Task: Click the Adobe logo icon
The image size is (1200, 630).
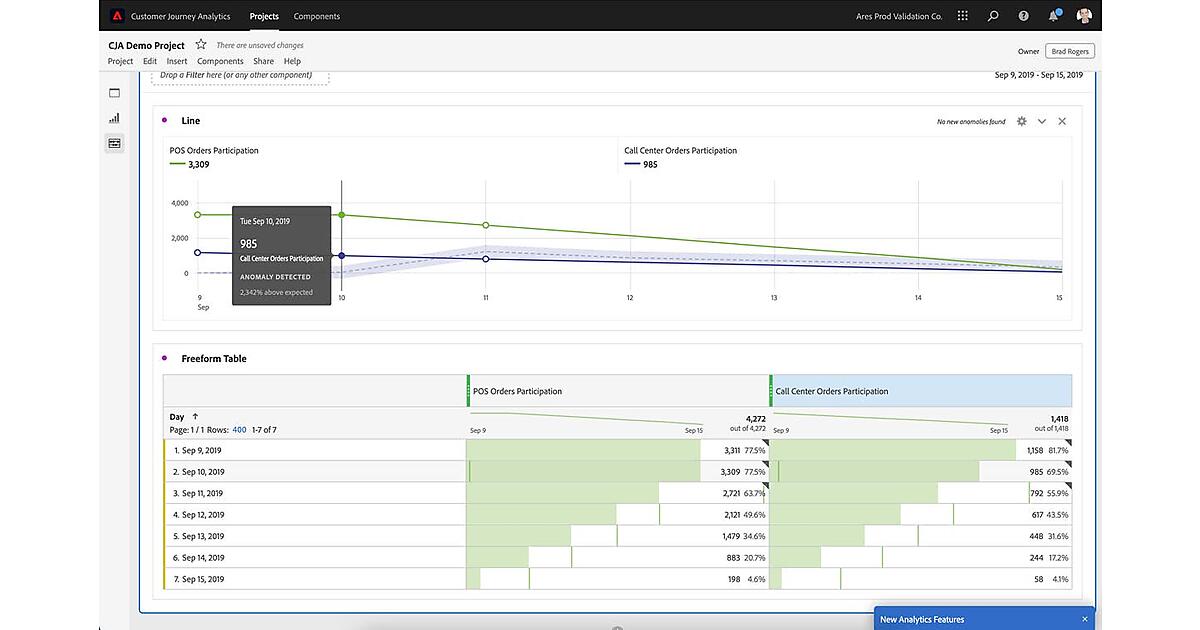Action: (117, 16)
